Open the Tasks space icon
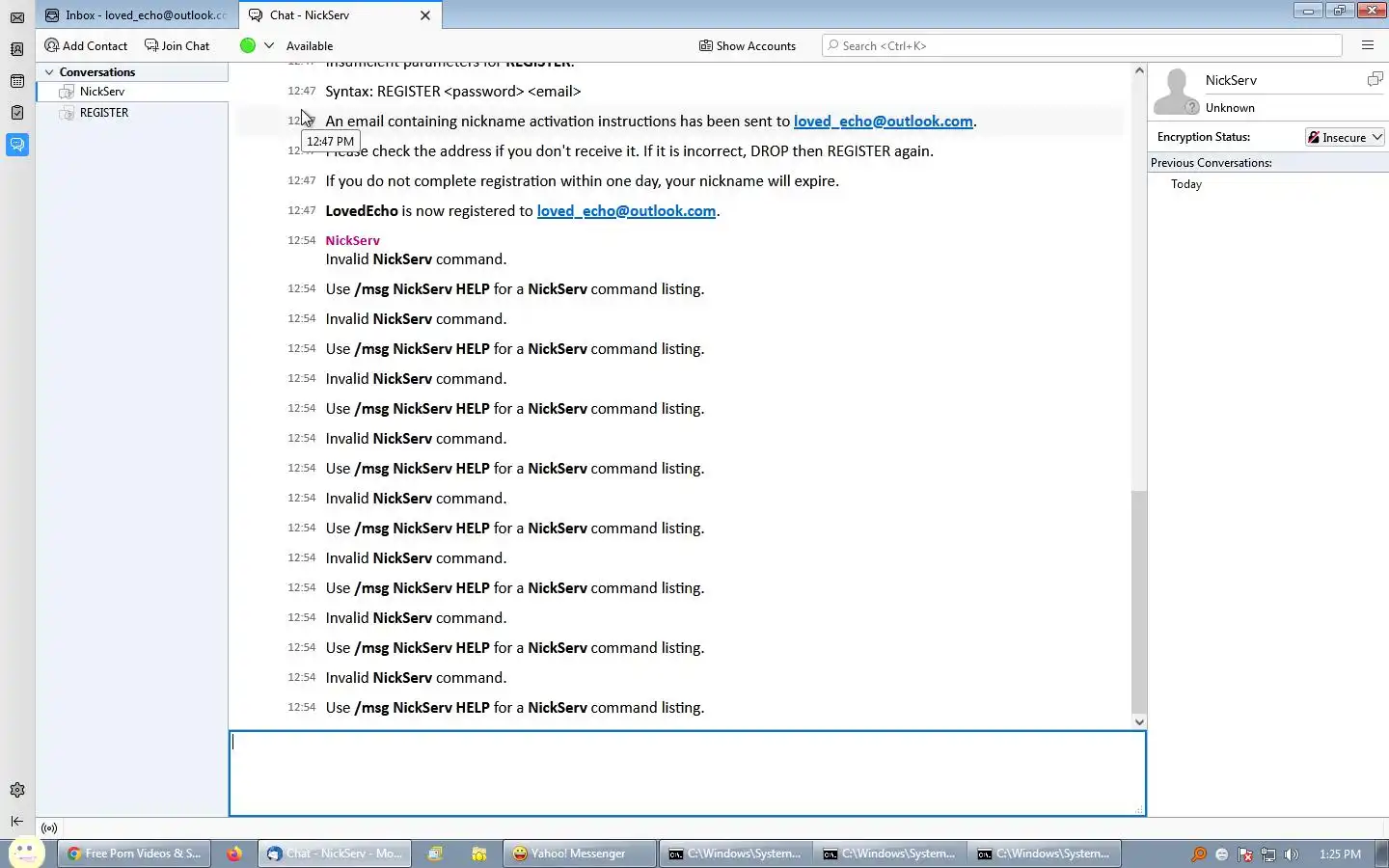The width and height of the screenshot is (1389, 868). tap(17, 113)
